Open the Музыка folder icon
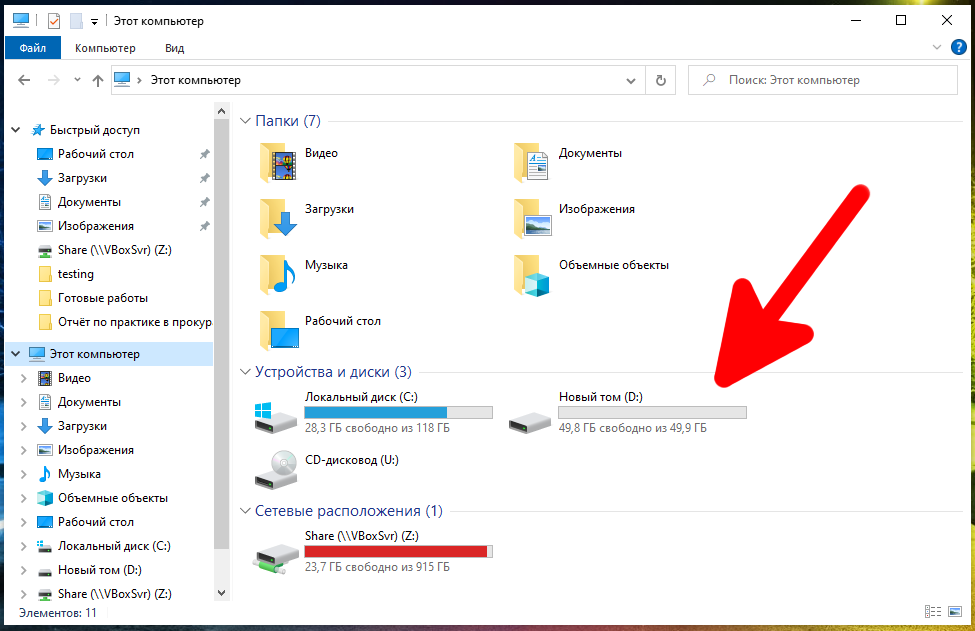This screenshot has height=631, width=975. click(278, 273)
